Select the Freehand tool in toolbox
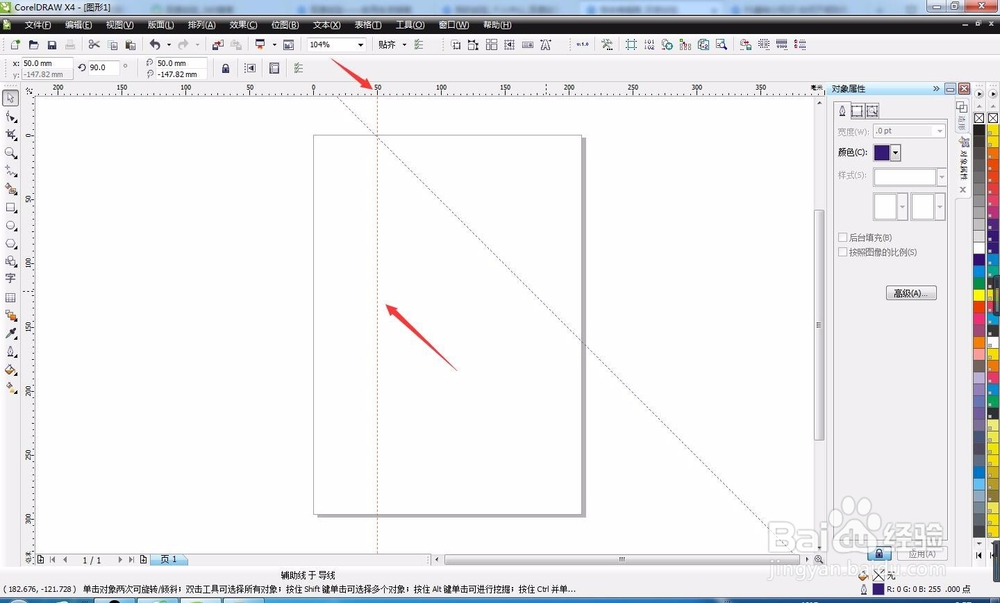 11,171
